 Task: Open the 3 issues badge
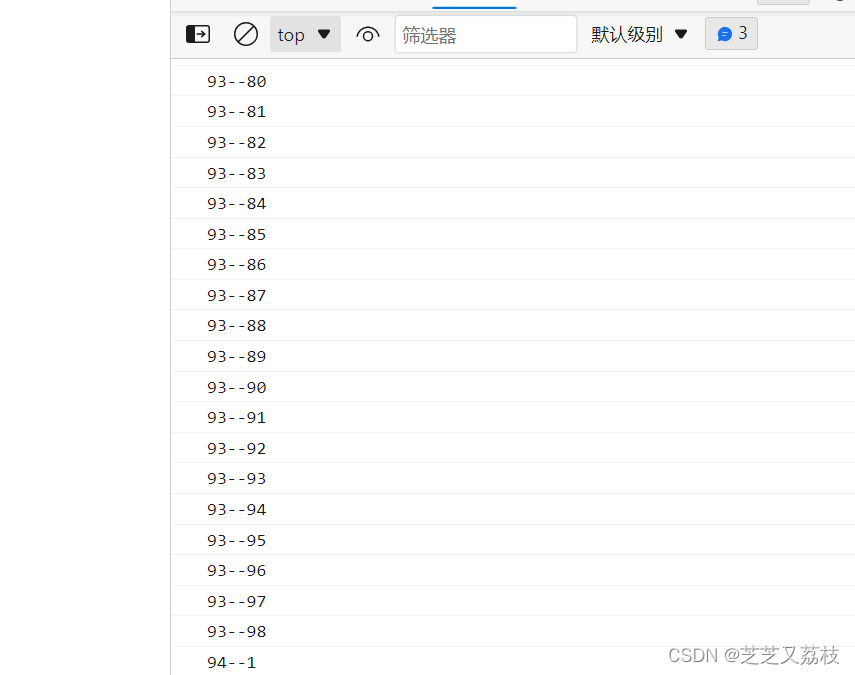pos(731,34)
